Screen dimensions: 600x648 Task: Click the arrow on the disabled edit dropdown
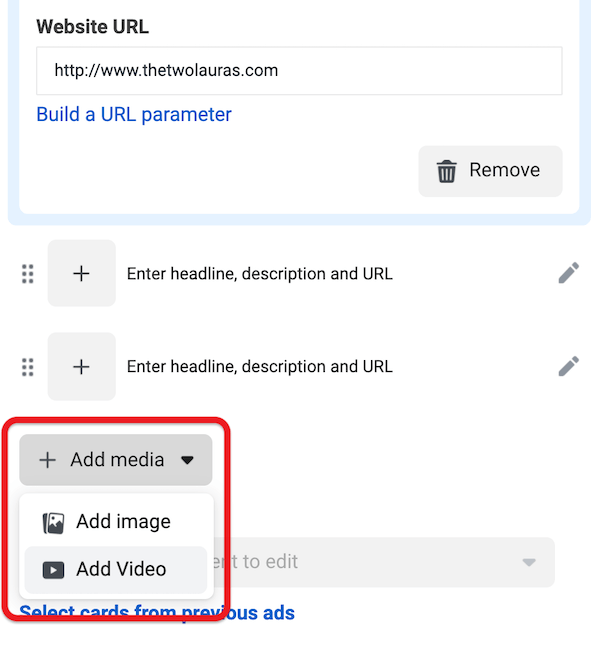(529, 563)
